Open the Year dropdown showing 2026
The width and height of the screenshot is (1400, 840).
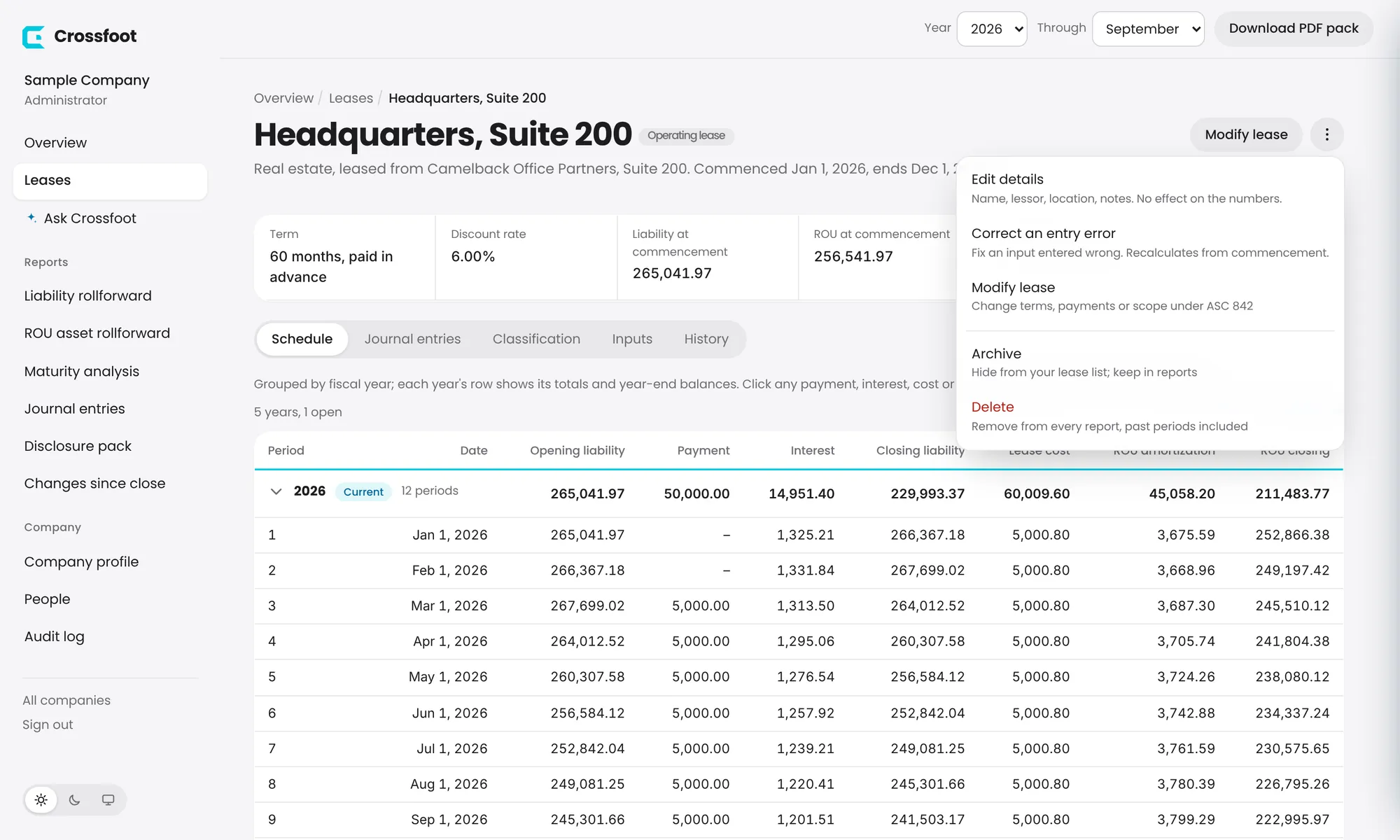(991, 29)
